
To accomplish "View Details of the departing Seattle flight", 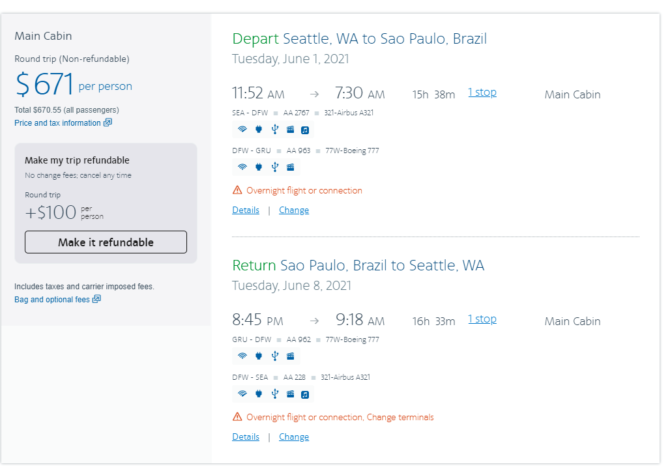I will coord(246,210).
